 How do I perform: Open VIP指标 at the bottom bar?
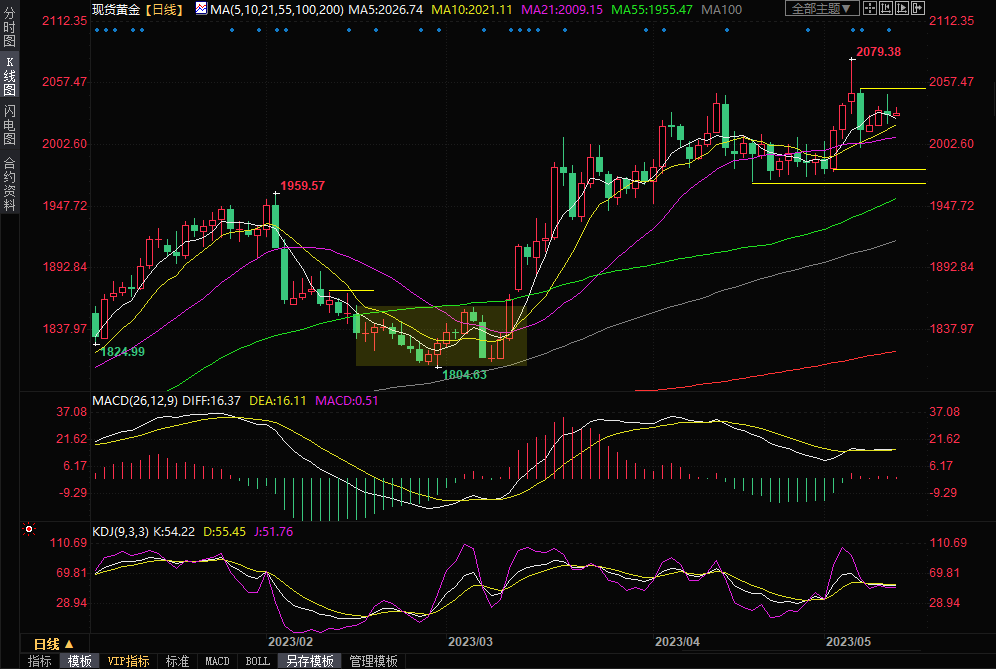tap(129, 661)
